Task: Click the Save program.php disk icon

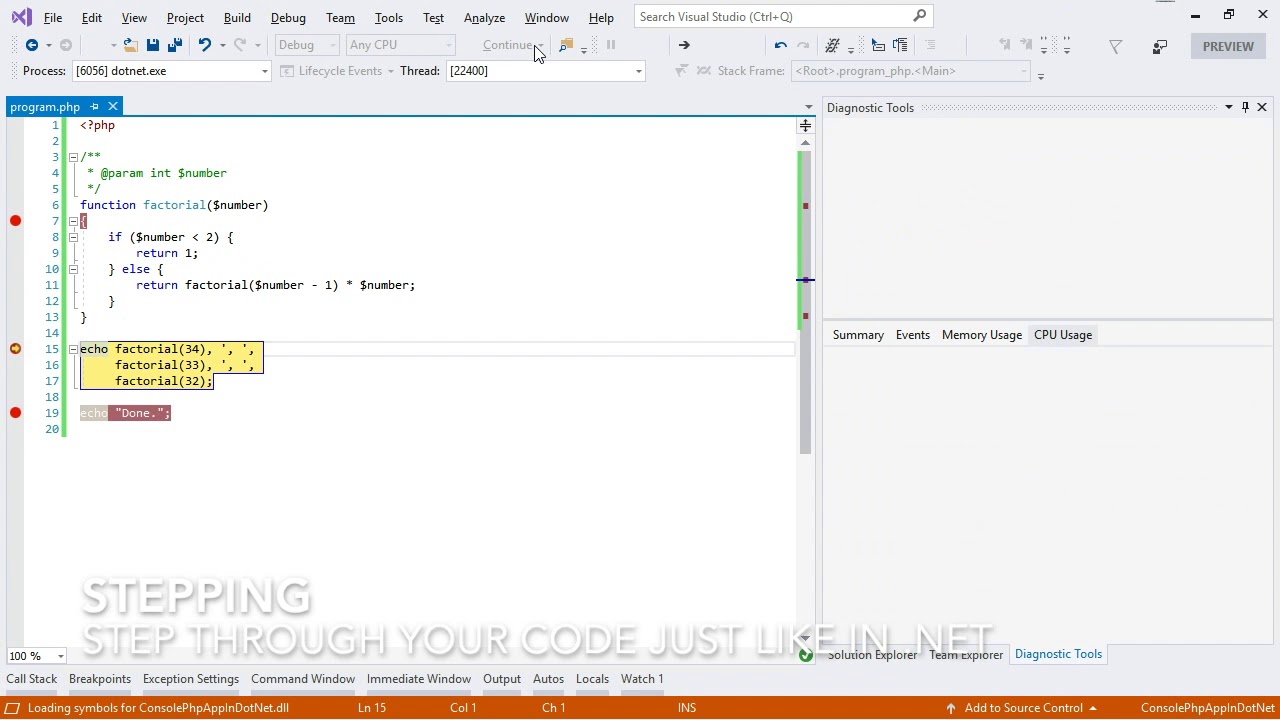Action: 153,45
